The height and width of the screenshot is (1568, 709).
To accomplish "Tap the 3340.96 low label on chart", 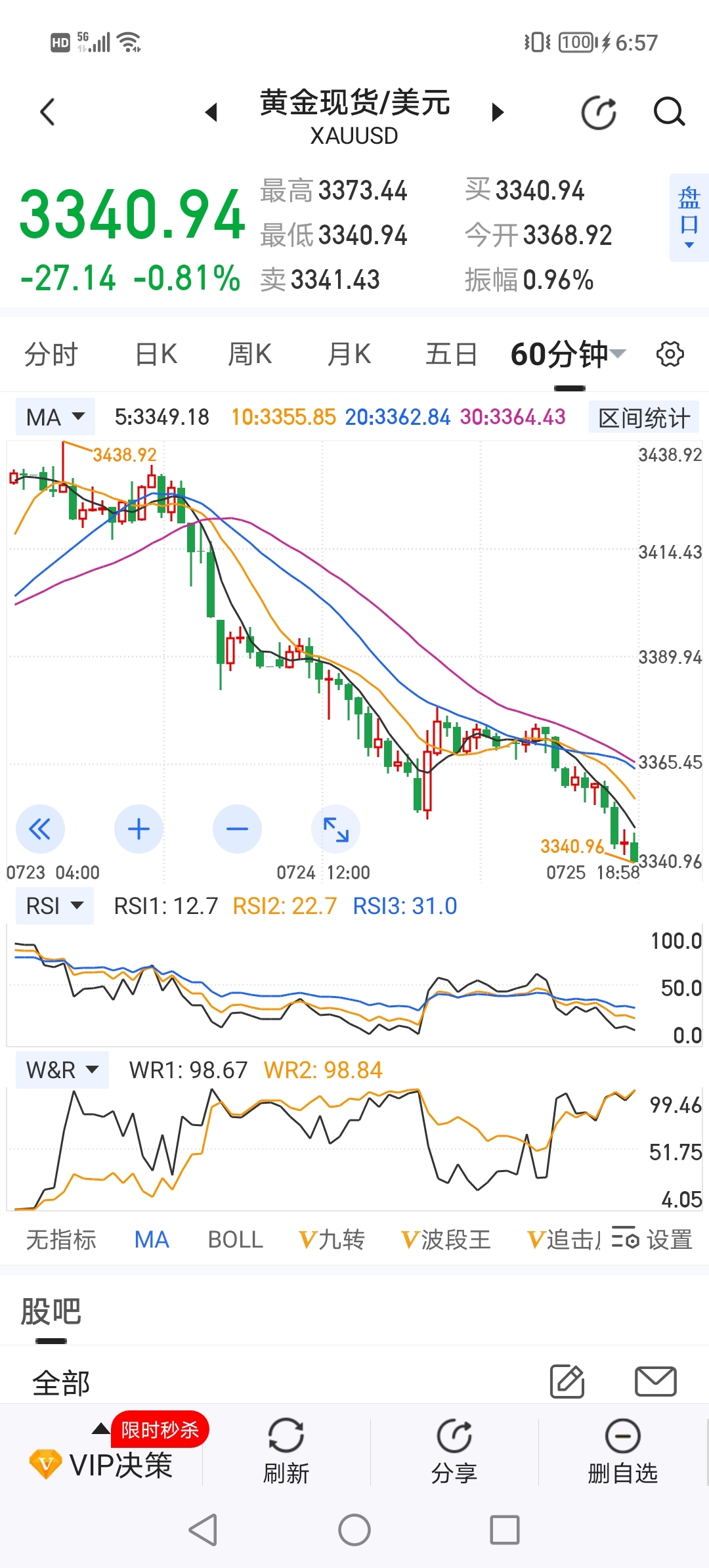I will (572, 846).
